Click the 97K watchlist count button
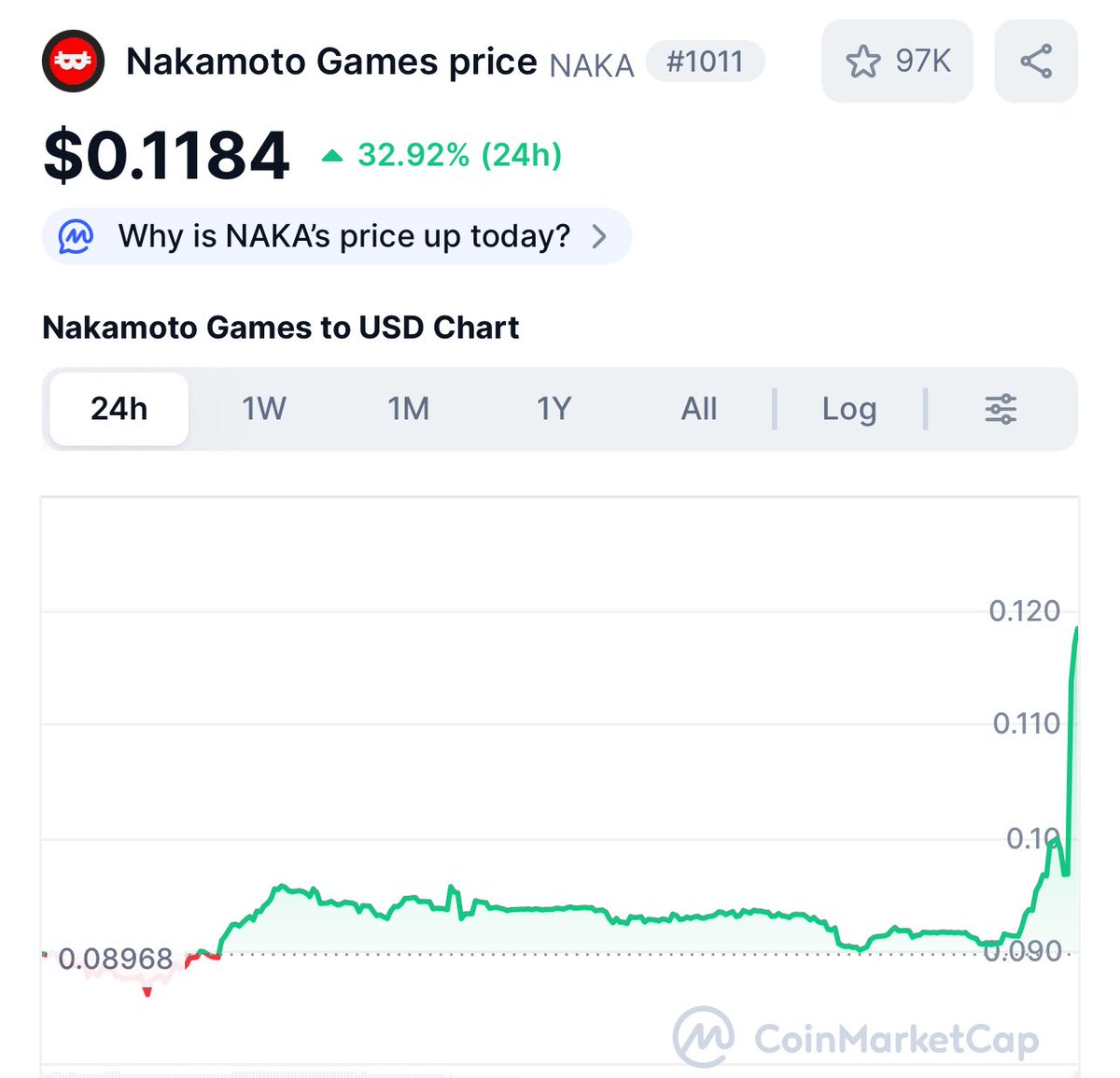 pyautogui.click(x=897, y=62)
